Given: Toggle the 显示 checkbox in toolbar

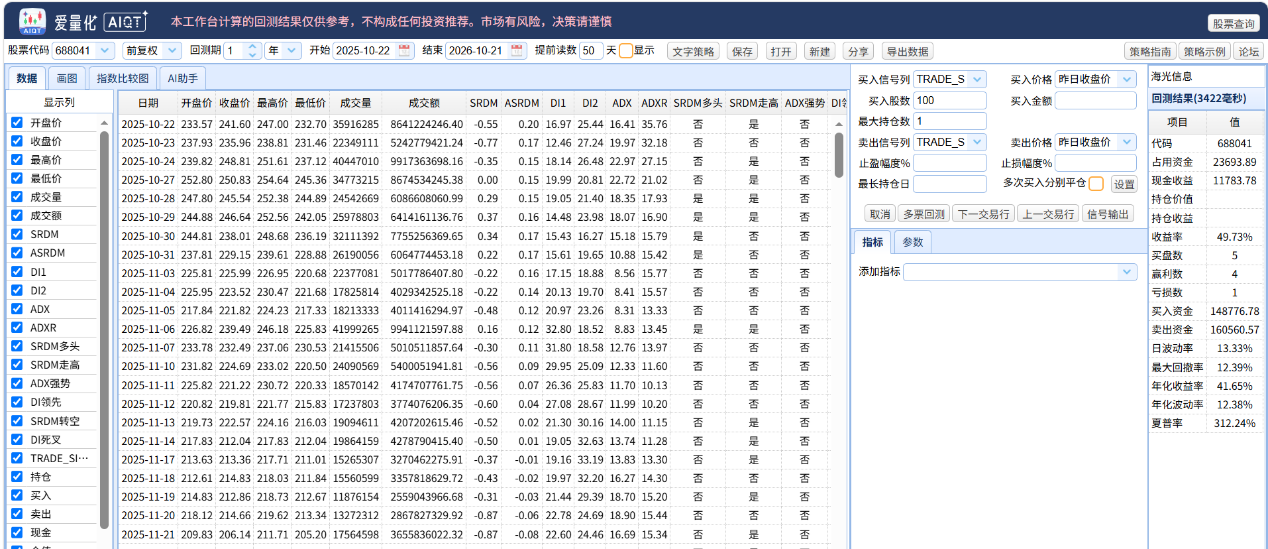Looking at the screenshot, I should point(626,50).
